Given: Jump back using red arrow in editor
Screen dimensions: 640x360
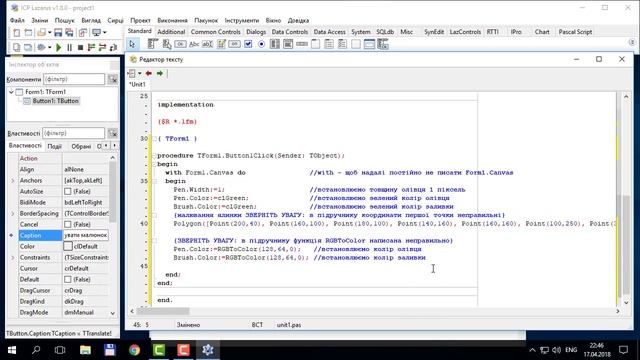Looking at the screenshot, I should (149, 73).
